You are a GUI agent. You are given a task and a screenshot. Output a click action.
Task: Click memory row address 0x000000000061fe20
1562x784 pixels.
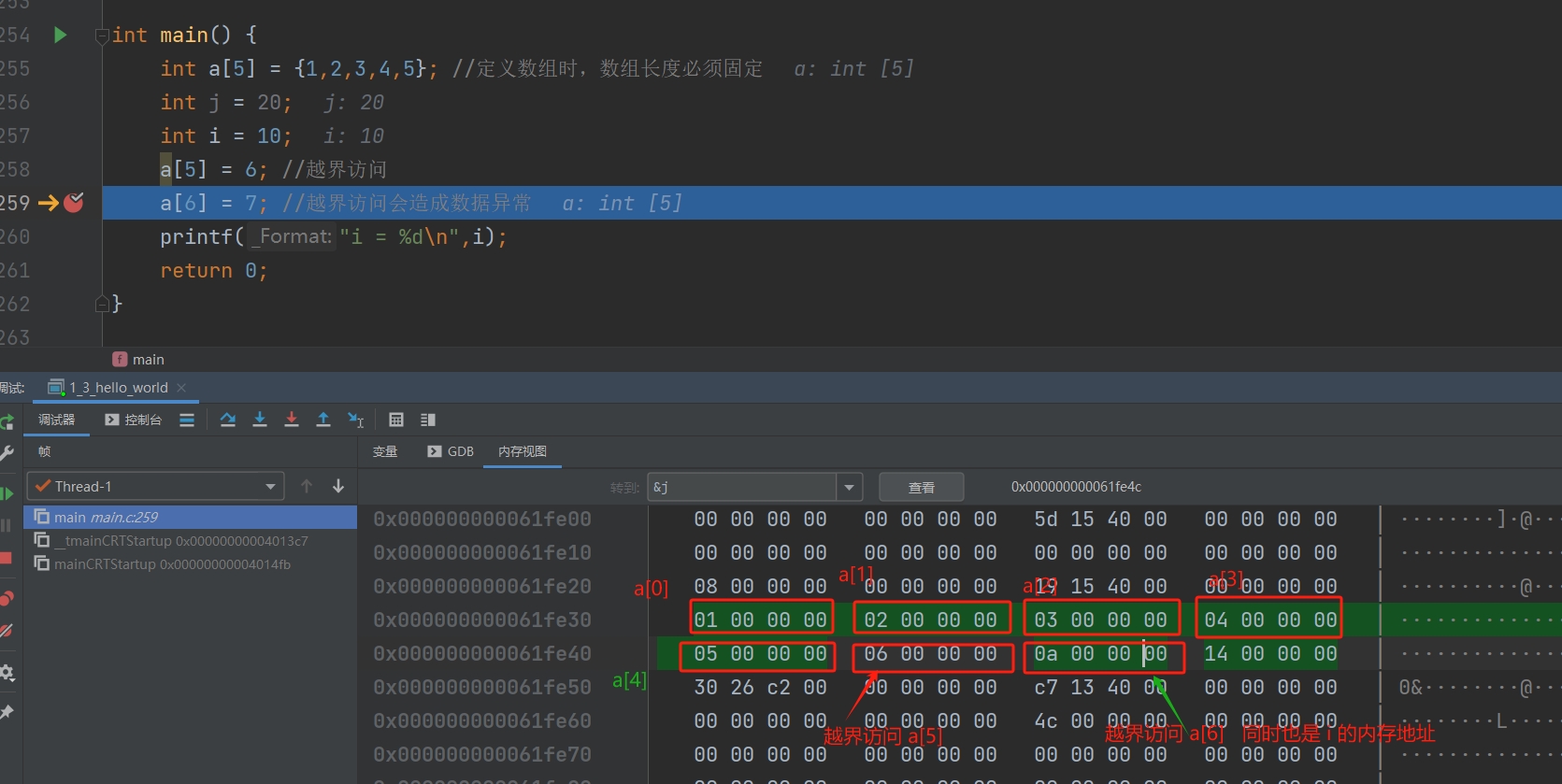click(482, 586)
